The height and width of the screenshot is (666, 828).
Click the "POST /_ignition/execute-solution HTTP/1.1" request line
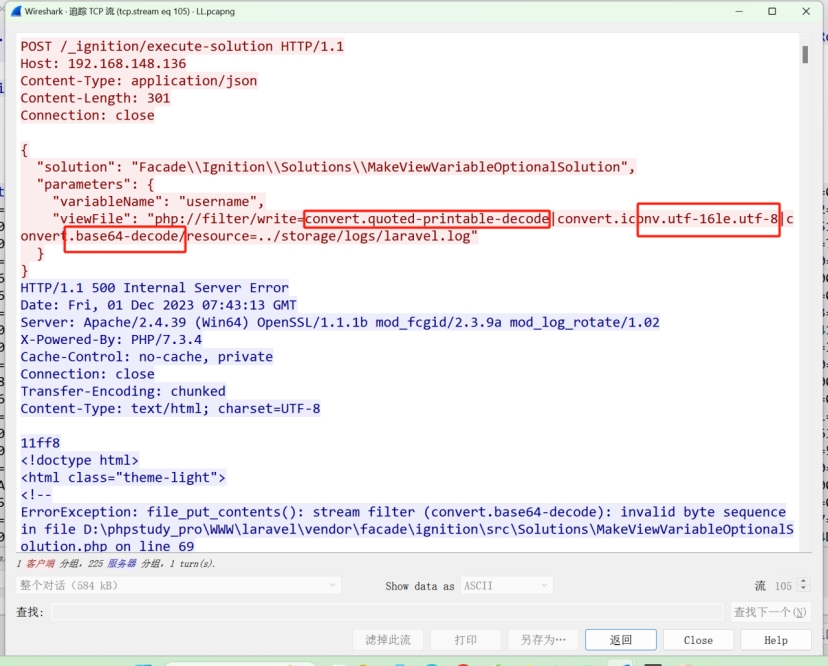[182, 46]
